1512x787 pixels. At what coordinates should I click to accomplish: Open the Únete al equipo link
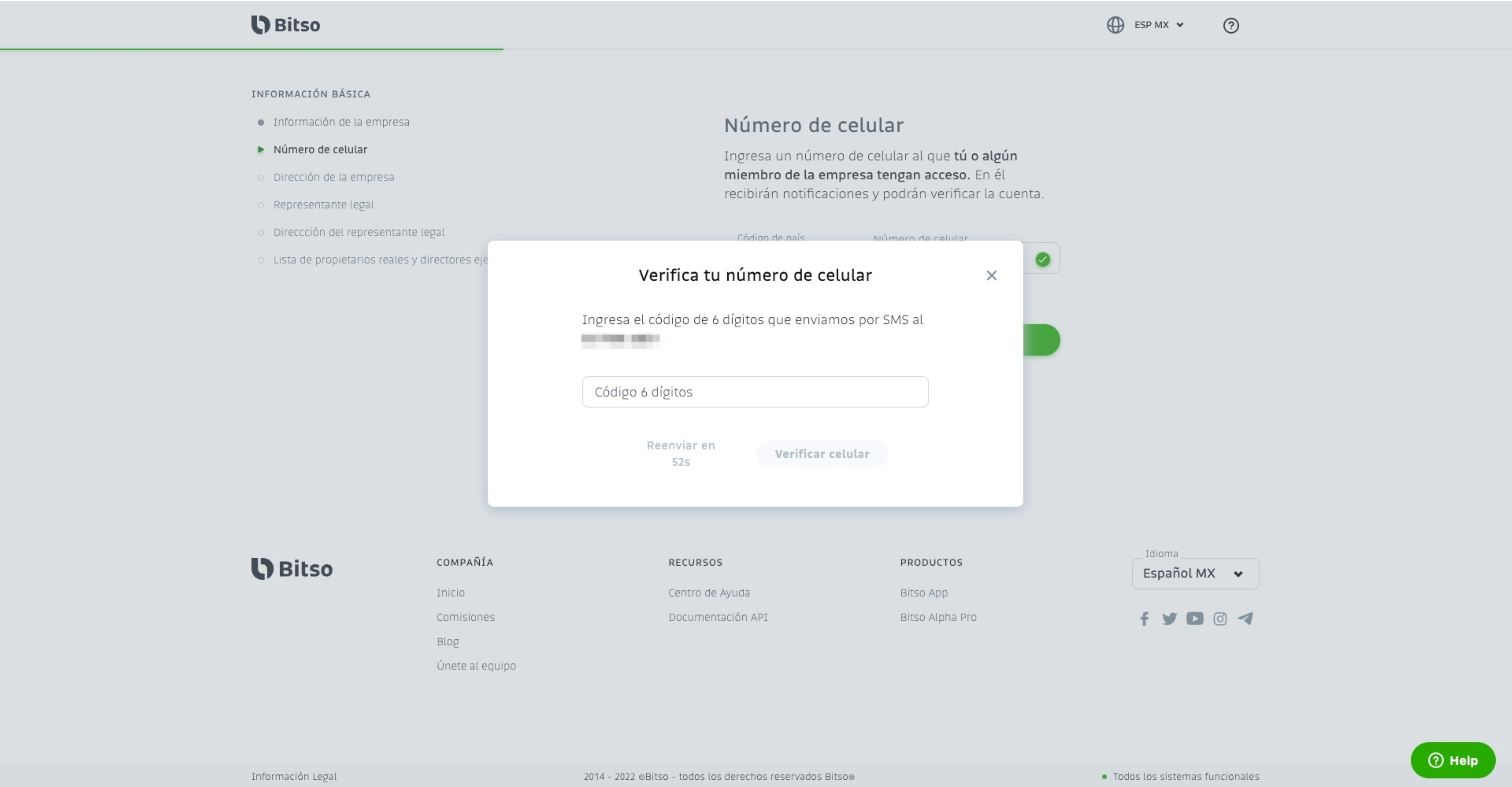(476, 666)
